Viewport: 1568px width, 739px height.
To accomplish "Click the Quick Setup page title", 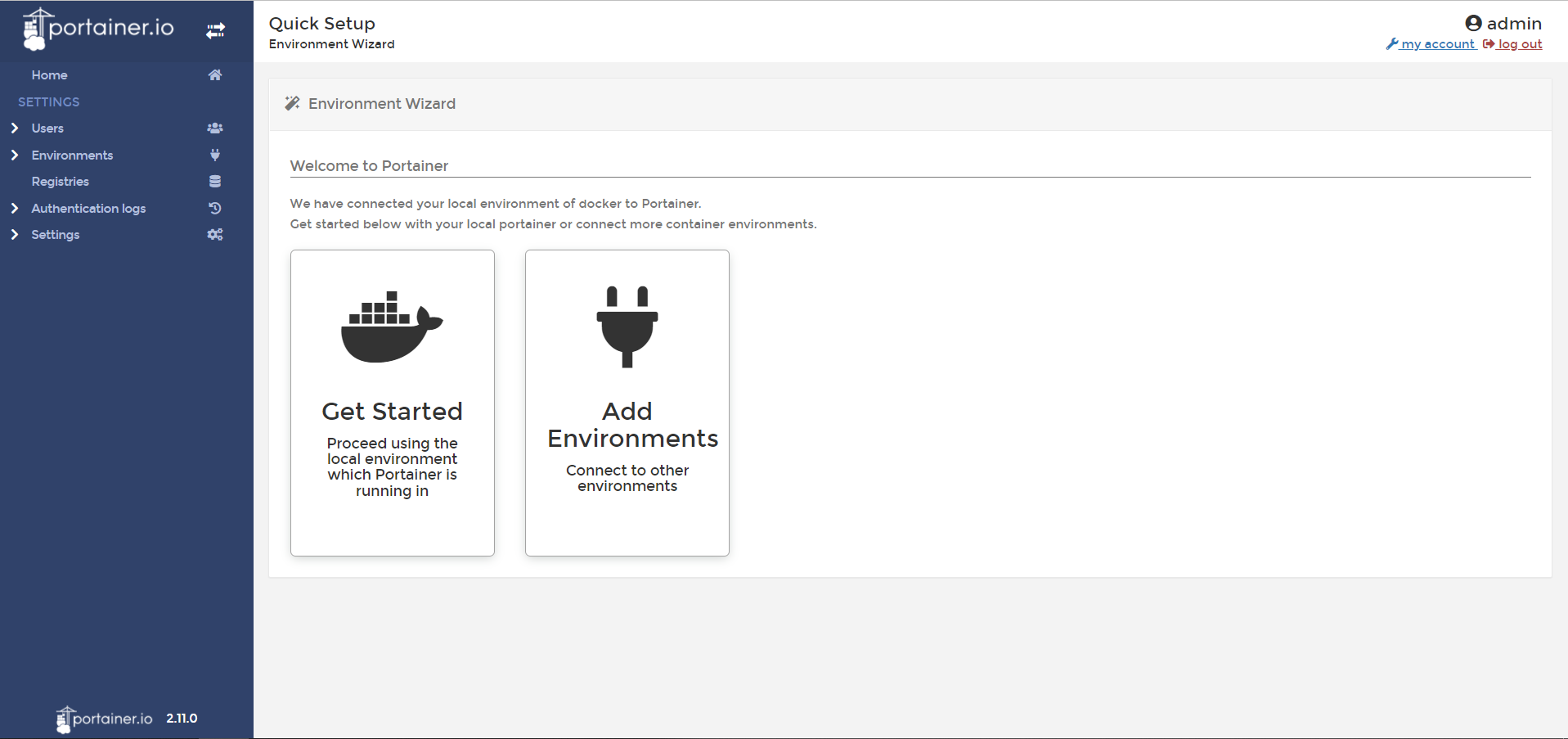I will click(322, 23).
